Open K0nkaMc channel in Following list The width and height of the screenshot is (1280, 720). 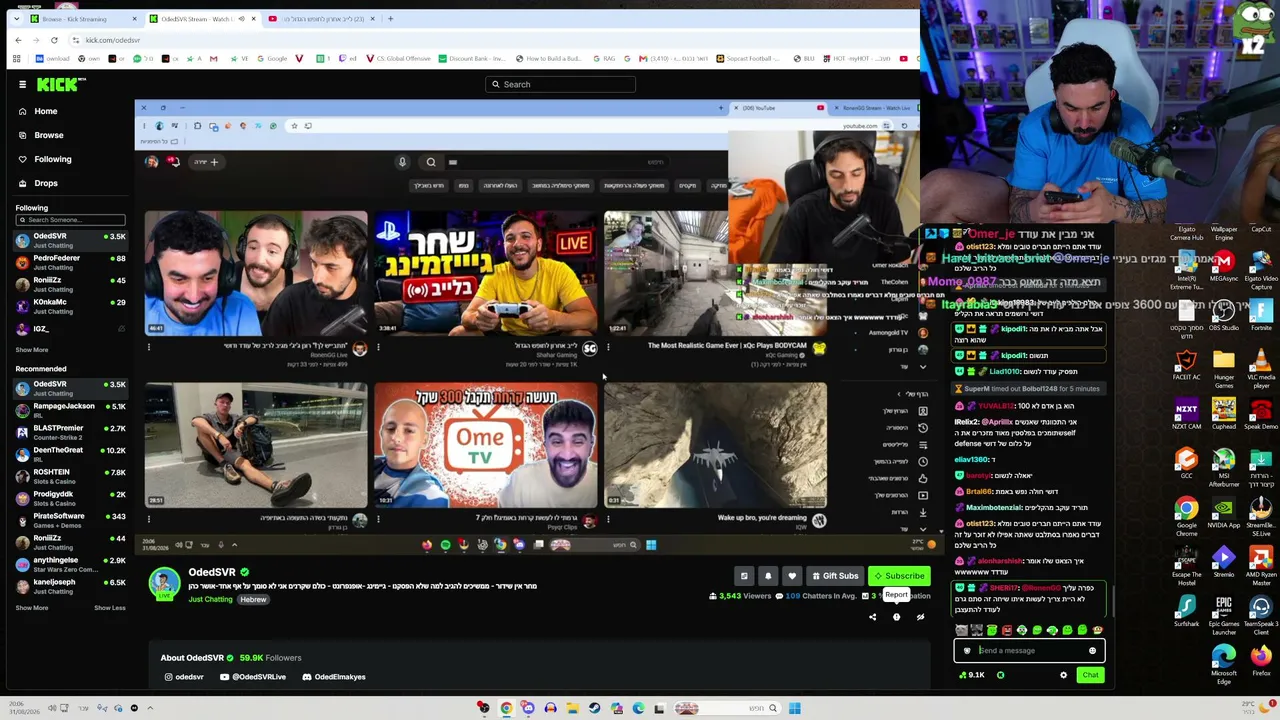click(x=70, y=306)
